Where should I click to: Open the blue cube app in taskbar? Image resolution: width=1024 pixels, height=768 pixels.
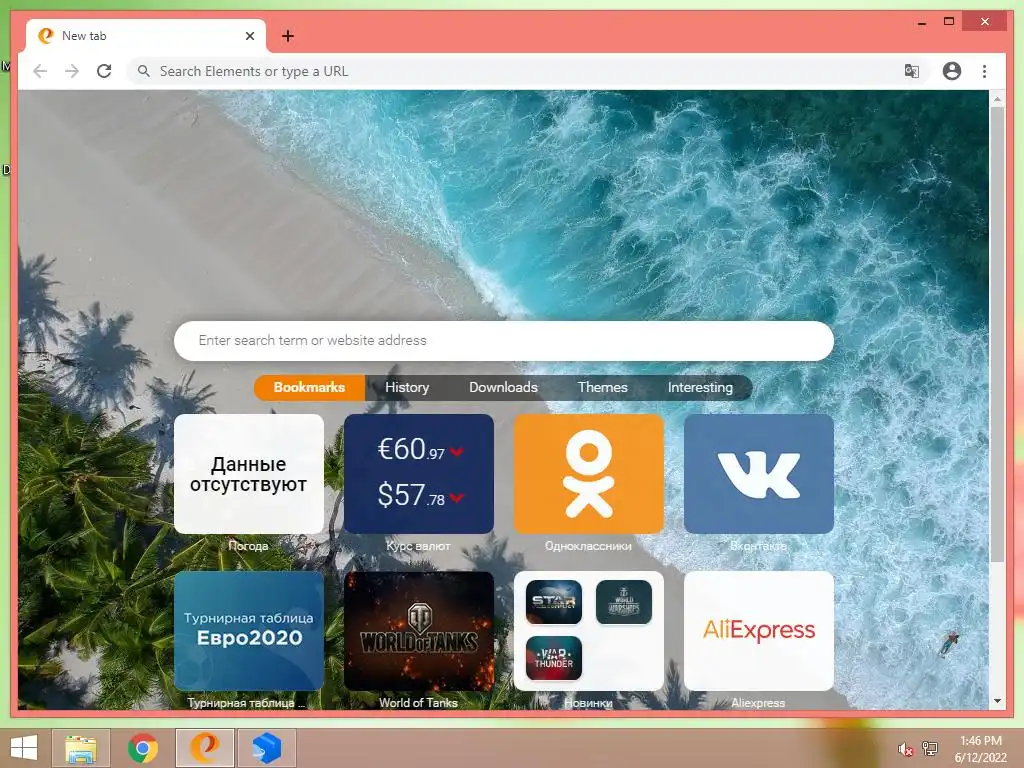[x=266, y=748]
